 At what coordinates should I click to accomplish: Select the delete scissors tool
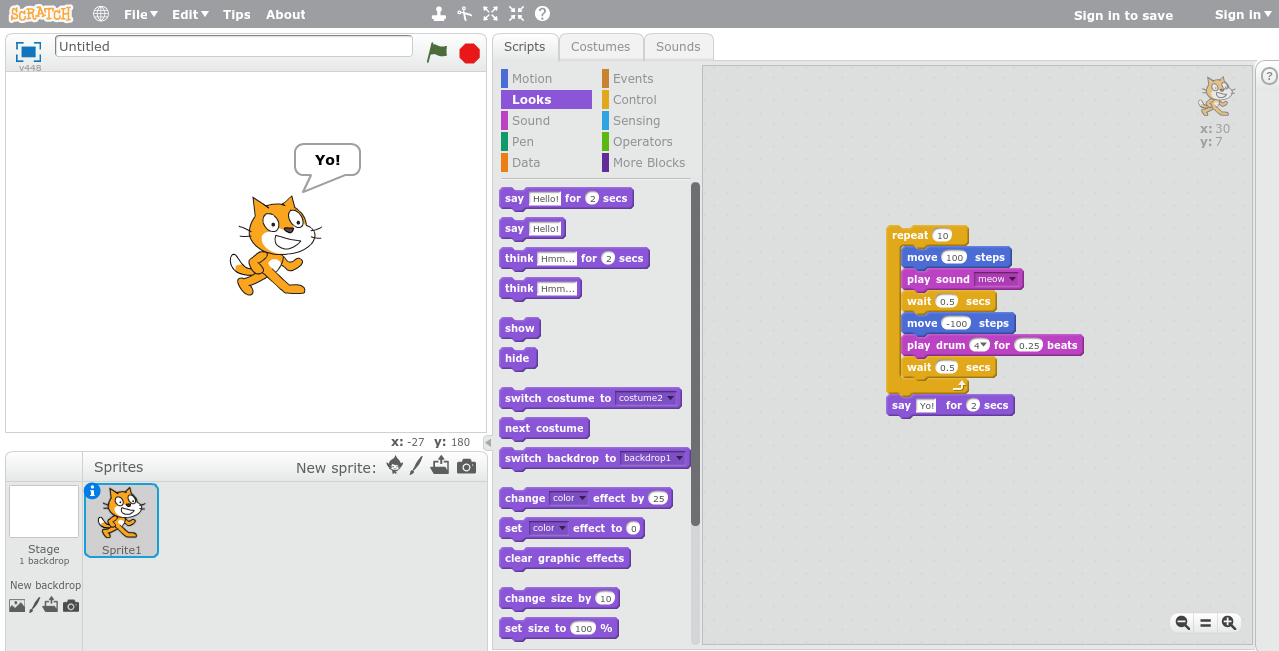464,14
